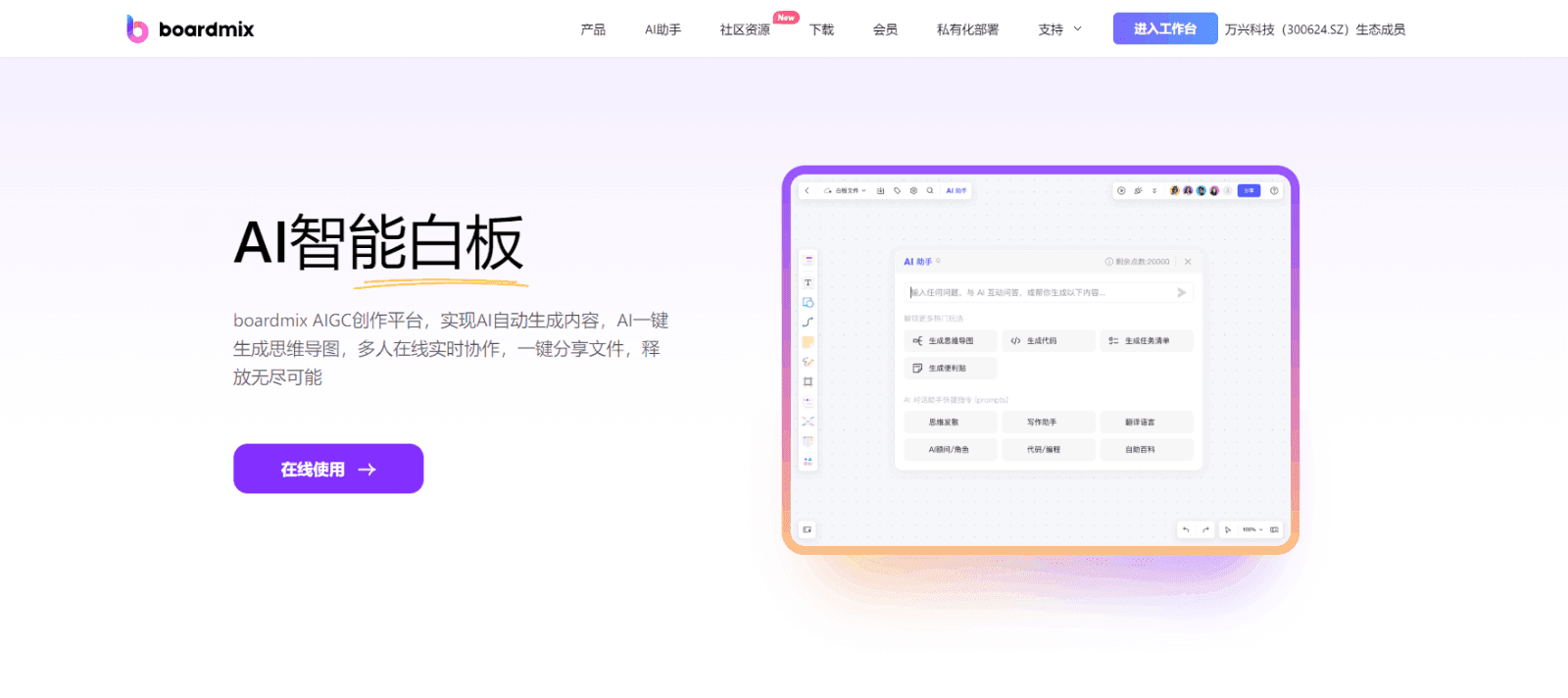The height and width of the screenshot is (698, 1568).
Task: Click the 生成任务清单 button
Action: tap(1147, 341)
